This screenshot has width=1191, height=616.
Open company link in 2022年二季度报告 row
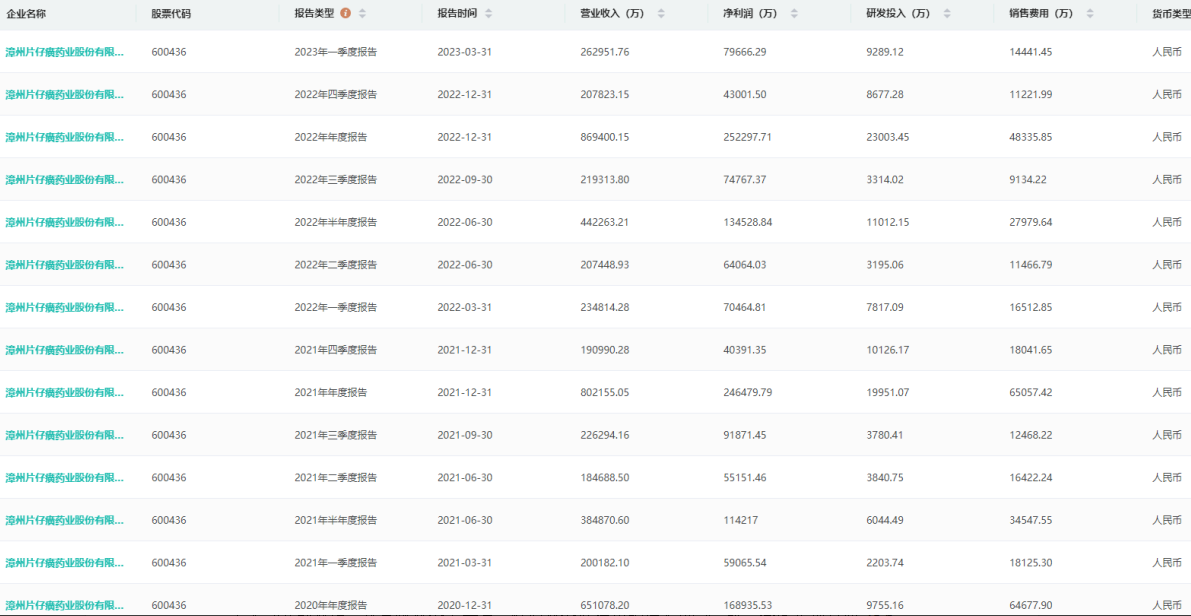pyautogui.click(x=65, y=265)
